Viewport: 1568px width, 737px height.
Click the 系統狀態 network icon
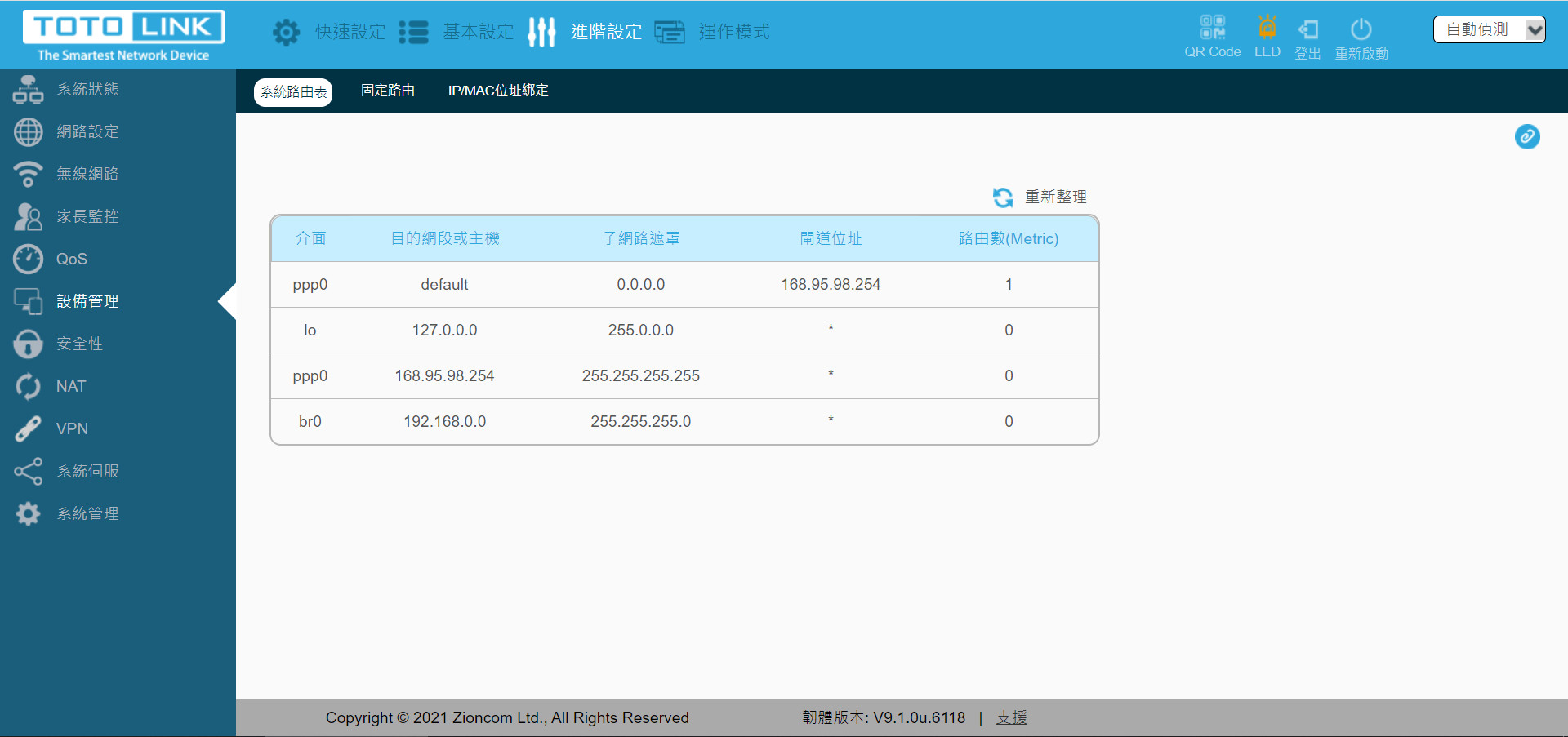28,89
